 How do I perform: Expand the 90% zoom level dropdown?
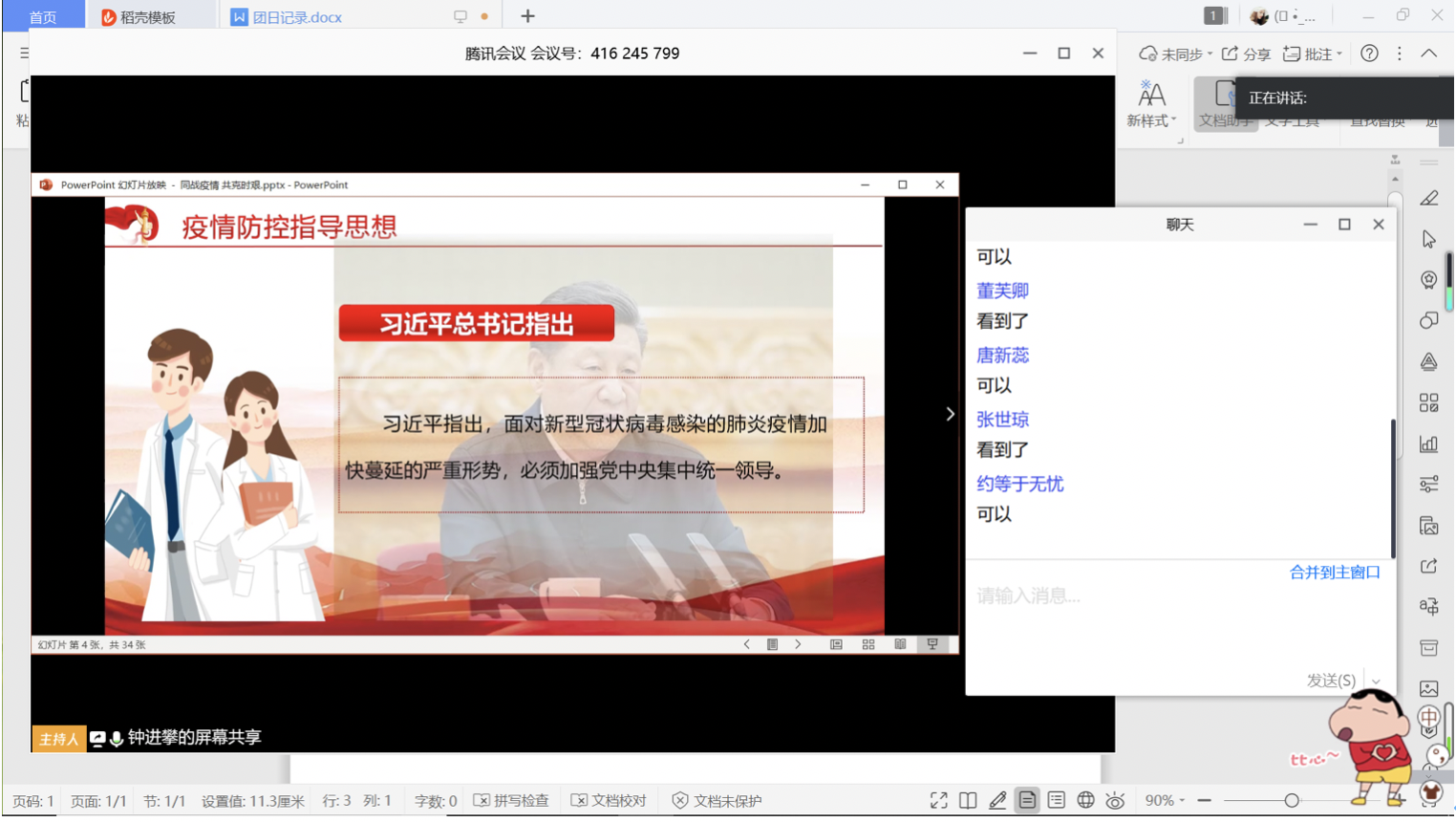coord(1166,801)
